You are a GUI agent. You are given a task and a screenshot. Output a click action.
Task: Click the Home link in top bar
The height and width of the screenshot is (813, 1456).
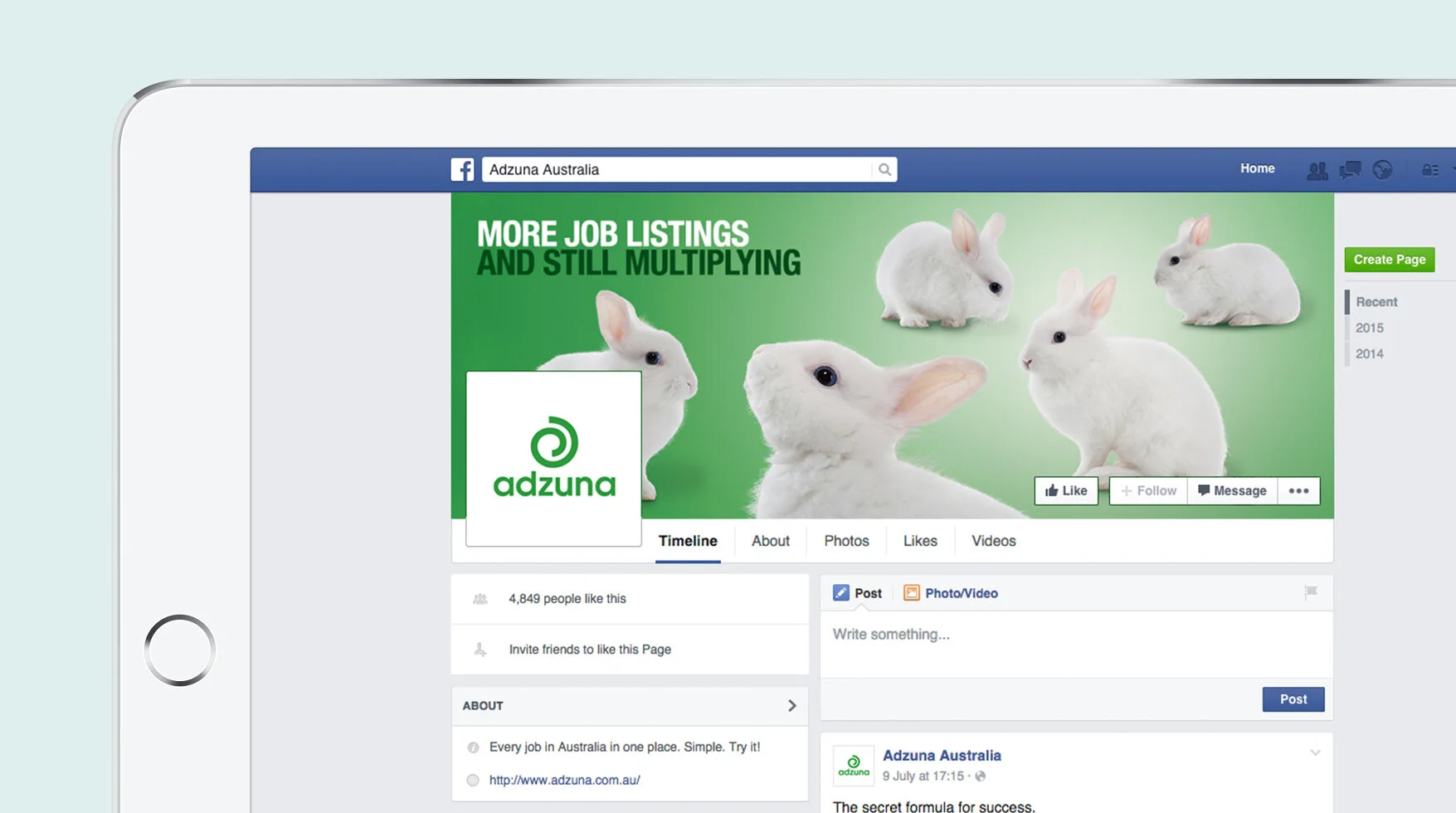[1257, 168]
